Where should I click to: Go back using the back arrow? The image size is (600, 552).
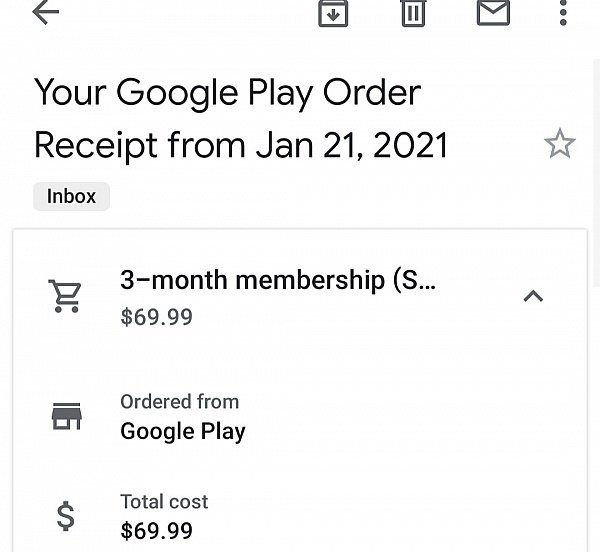(46, 12)
